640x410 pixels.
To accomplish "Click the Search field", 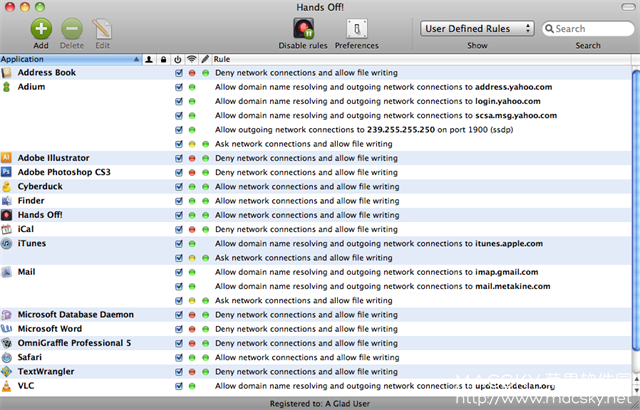I will [x=588, y=29].
